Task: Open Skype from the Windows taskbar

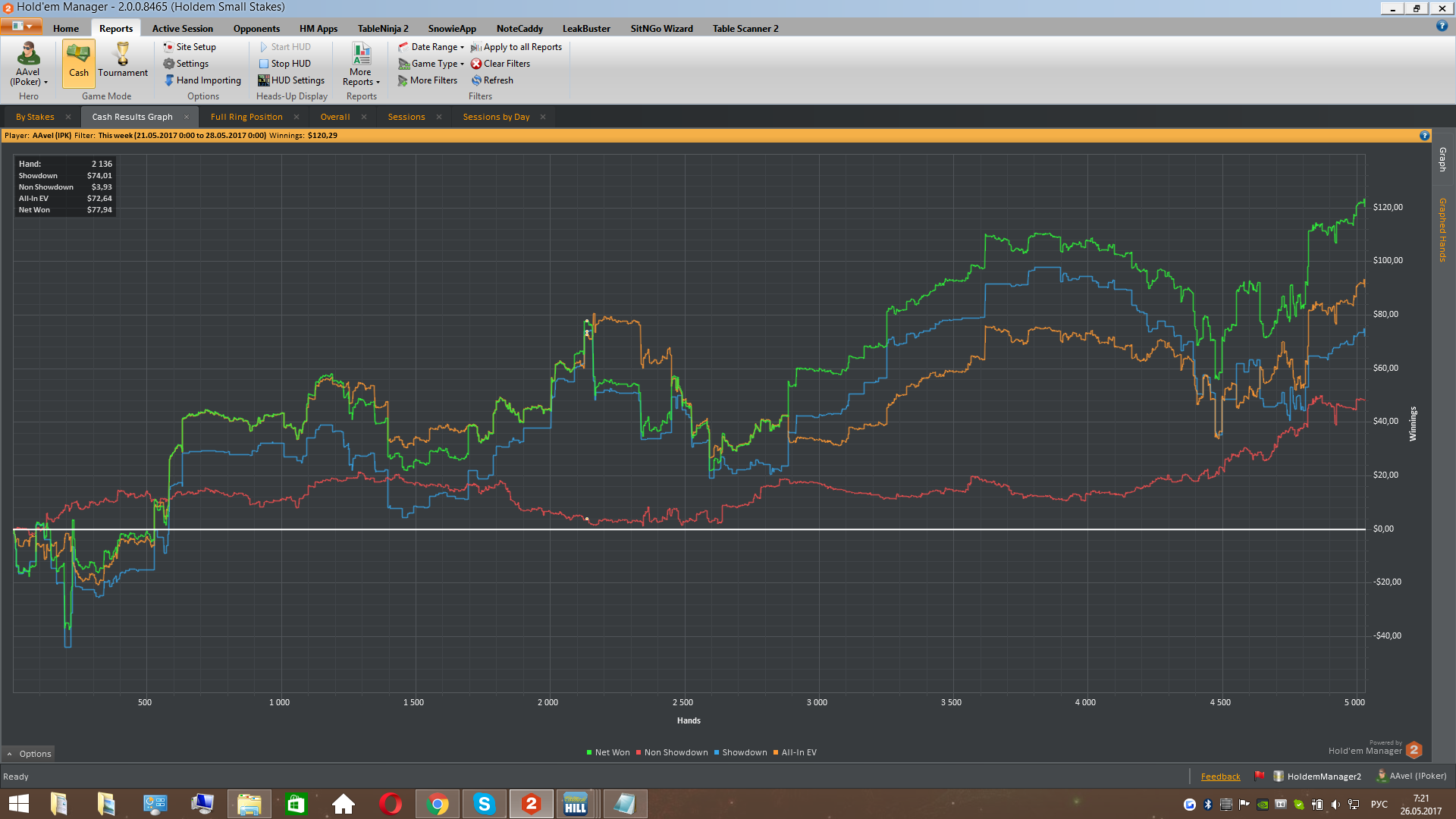Action: pos(484,804)
